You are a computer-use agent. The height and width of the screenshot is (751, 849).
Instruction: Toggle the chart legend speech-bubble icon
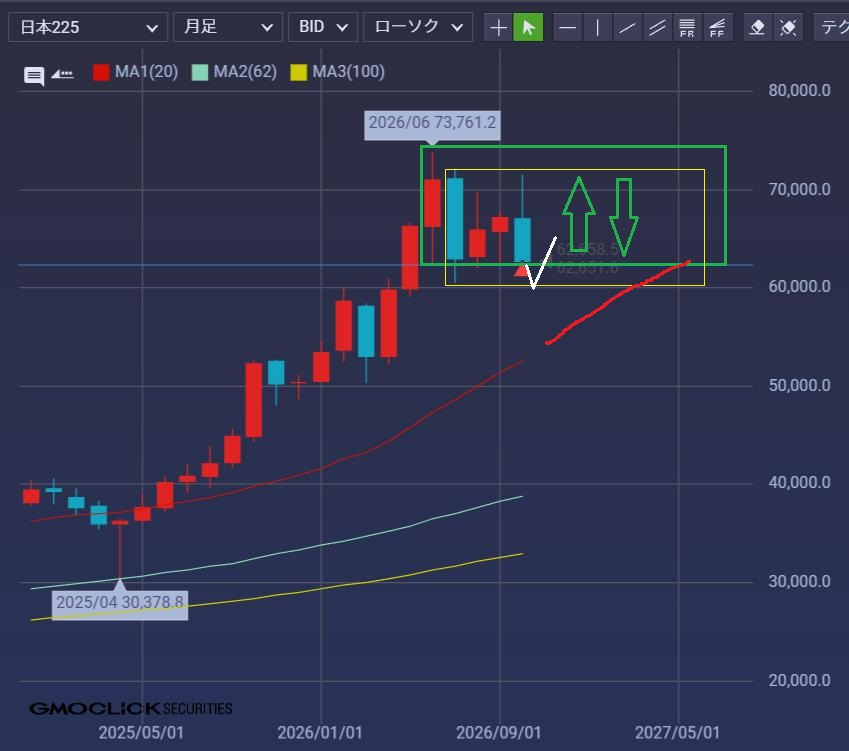point(34,76)
